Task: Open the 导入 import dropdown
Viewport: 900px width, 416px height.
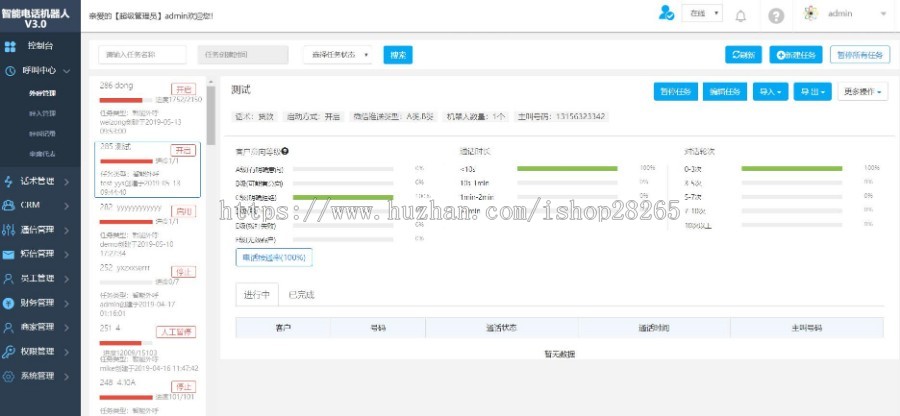Action: tap(770, 92)
